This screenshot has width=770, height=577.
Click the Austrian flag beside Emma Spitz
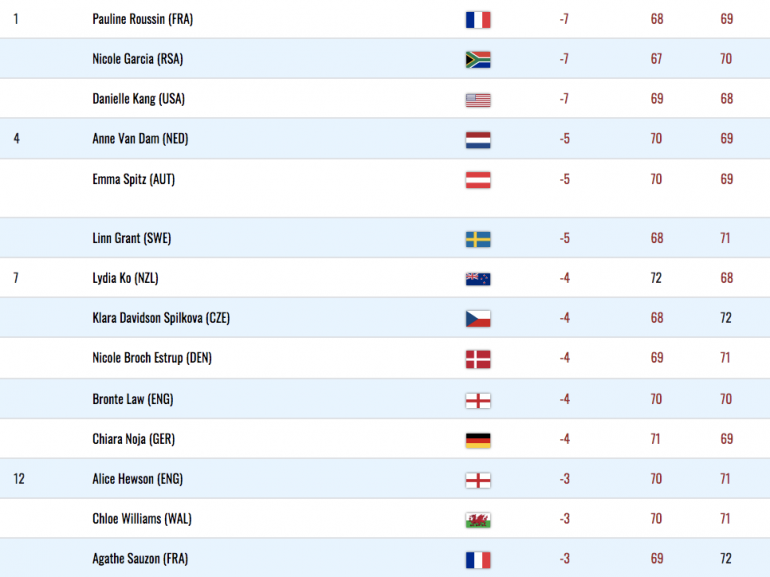point(478,180)
